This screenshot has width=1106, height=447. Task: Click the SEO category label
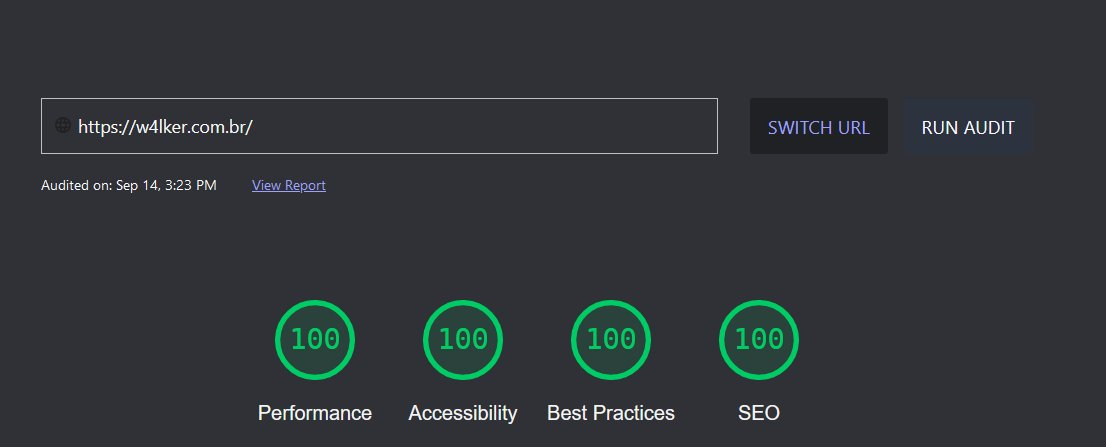(x=759, y=413)
